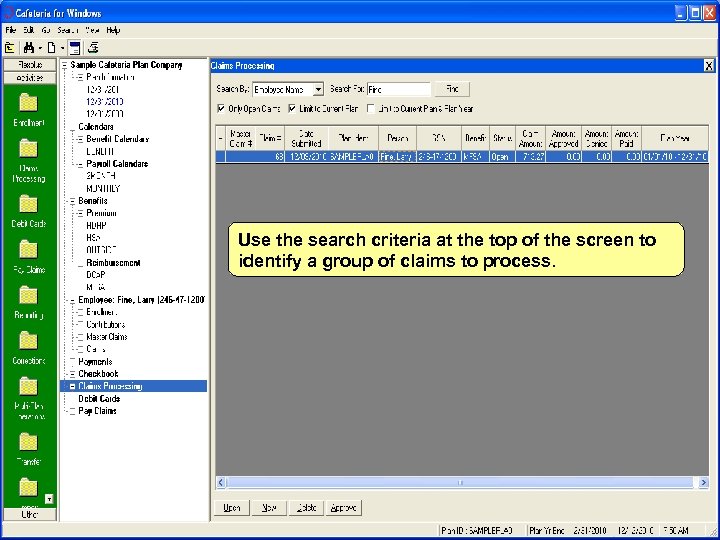Collapse the Benefit Calendars tree node
Image resolution: width=720 pixels, height=540 pixels.
[81, 139]
